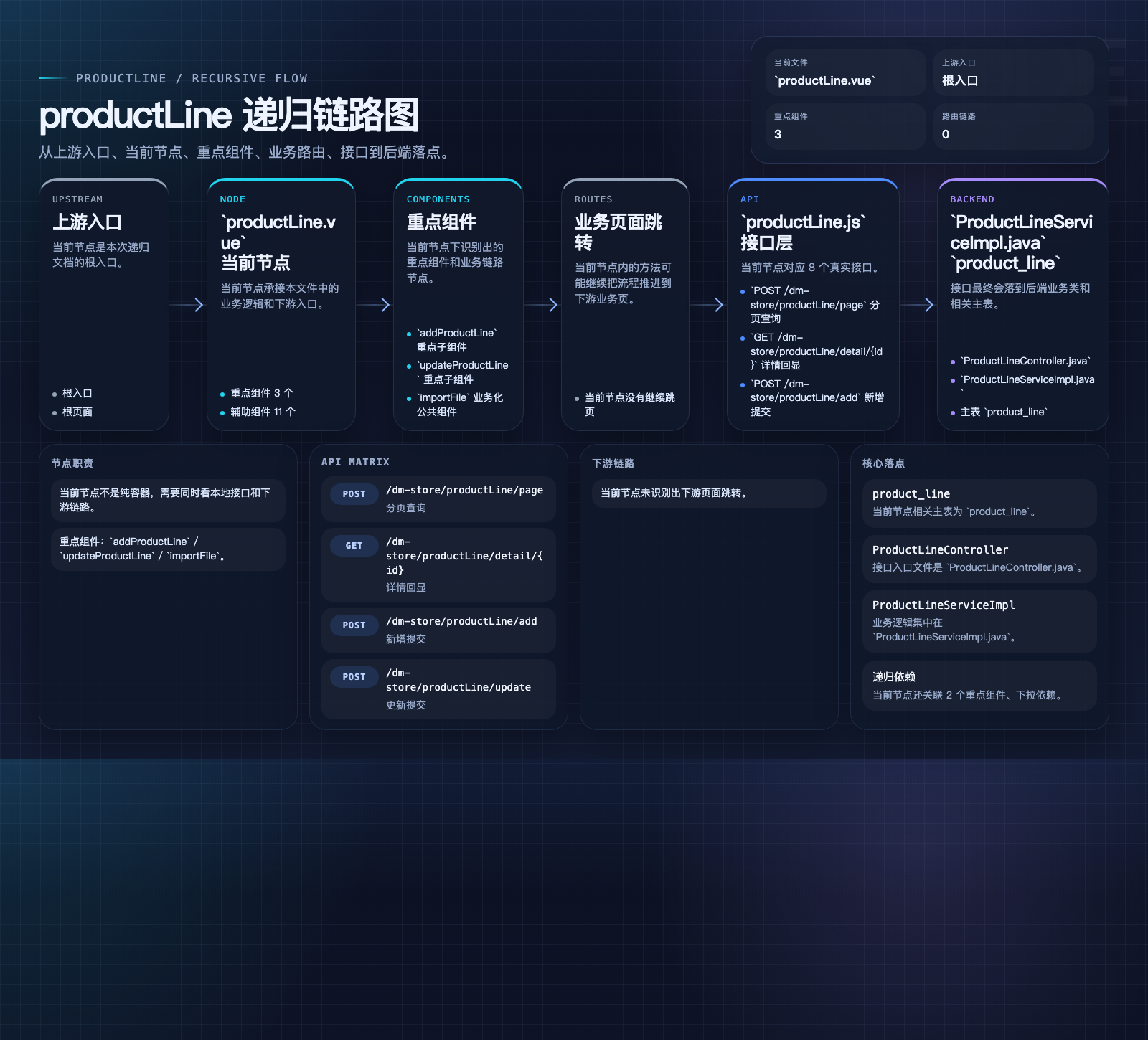The image size is (1148, 1040).
Task: Click the POST productLine/add 新增提交 bullet in API card
Action: click(812, 398)
